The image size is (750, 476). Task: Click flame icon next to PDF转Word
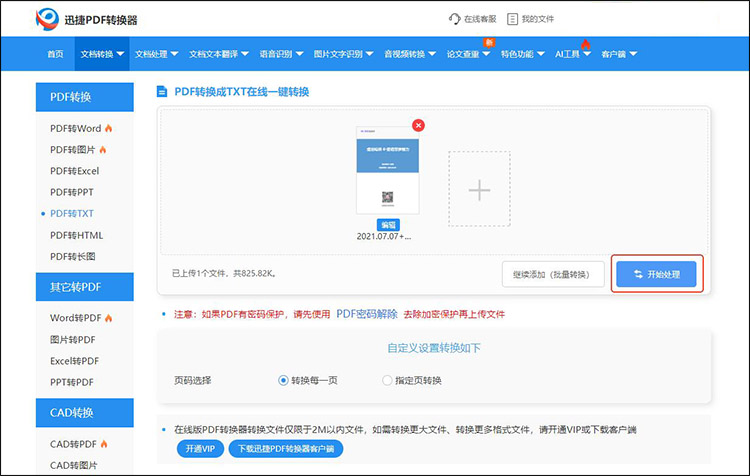coord(109,128)
